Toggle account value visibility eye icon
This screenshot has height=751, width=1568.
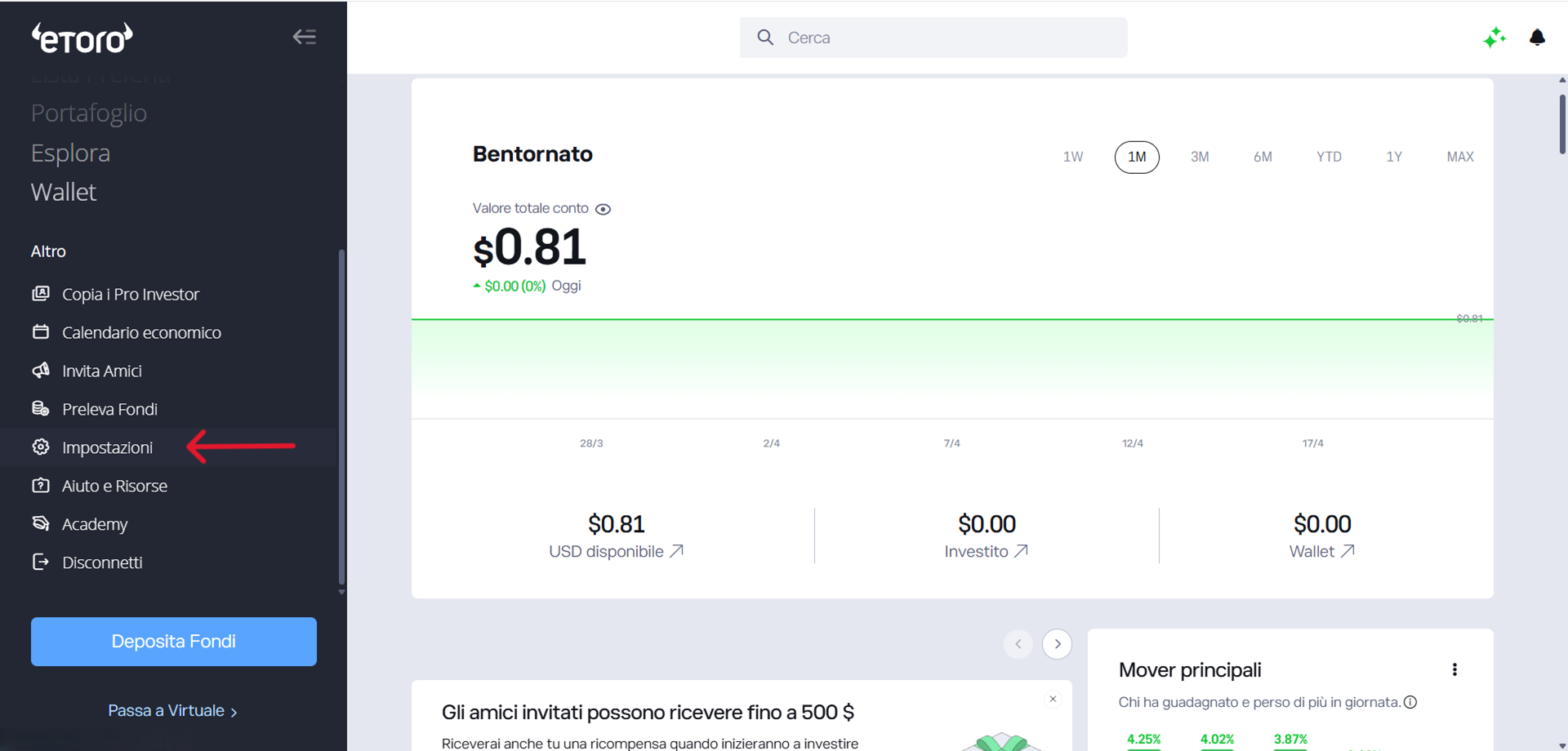603,209
